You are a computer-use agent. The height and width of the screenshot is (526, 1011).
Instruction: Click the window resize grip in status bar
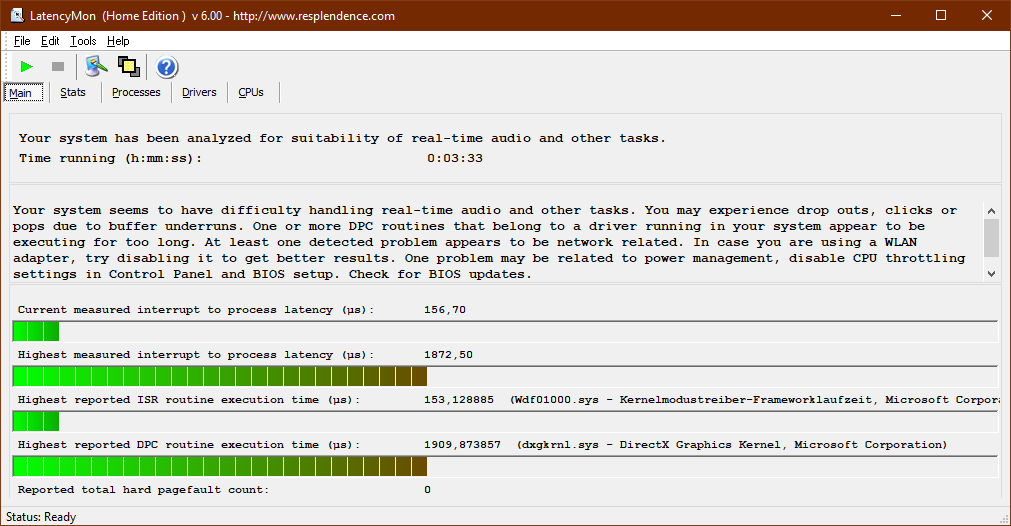tap(1003, 518)
